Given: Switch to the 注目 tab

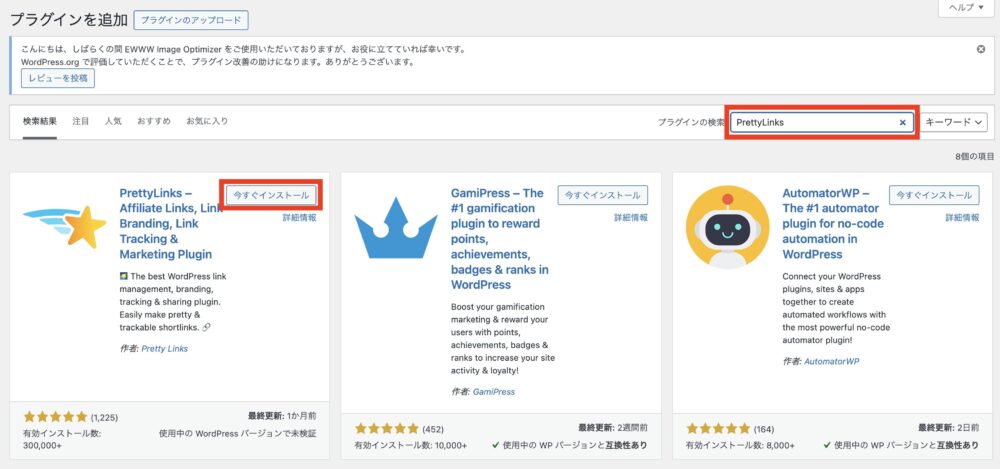Looking at the screenshot, I should (x=81, y=121).
